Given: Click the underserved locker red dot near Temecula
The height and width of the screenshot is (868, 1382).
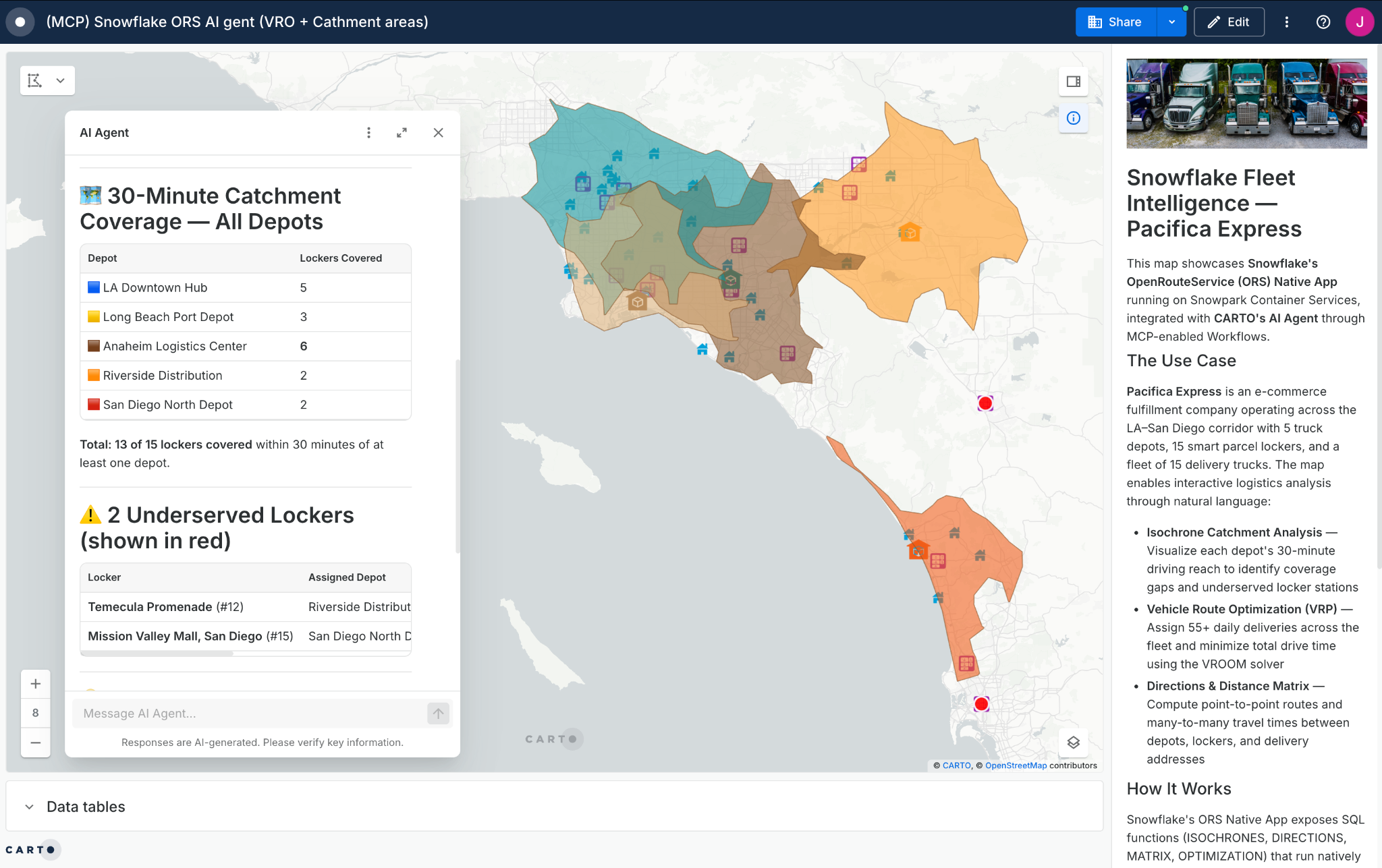Looking at the screenshot, I should point(985,403).
